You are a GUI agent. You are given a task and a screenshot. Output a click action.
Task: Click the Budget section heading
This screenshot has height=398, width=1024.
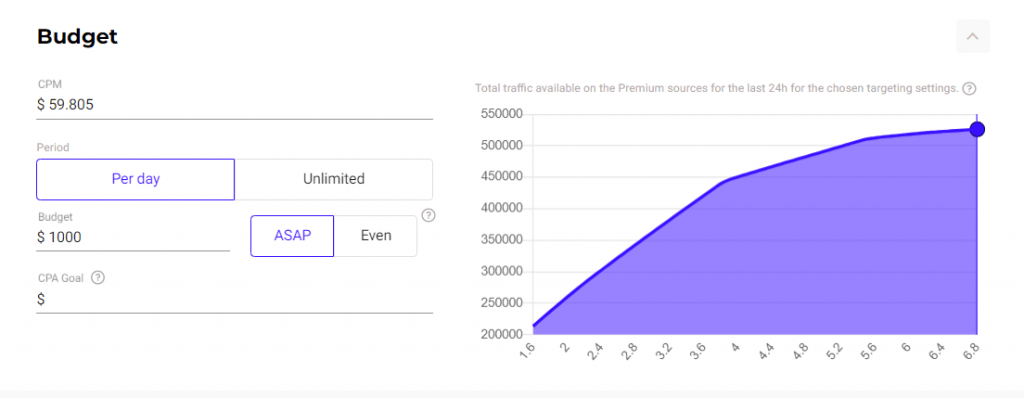tap(77, 37)
